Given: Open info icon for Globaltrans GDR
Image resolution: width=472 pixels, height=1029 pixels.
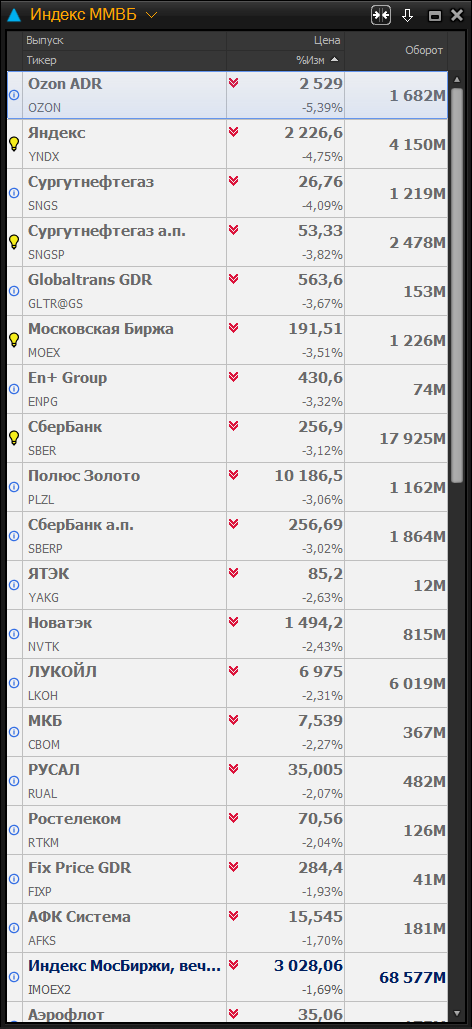Looking at the screenshot, I should (x=14, y=291).
